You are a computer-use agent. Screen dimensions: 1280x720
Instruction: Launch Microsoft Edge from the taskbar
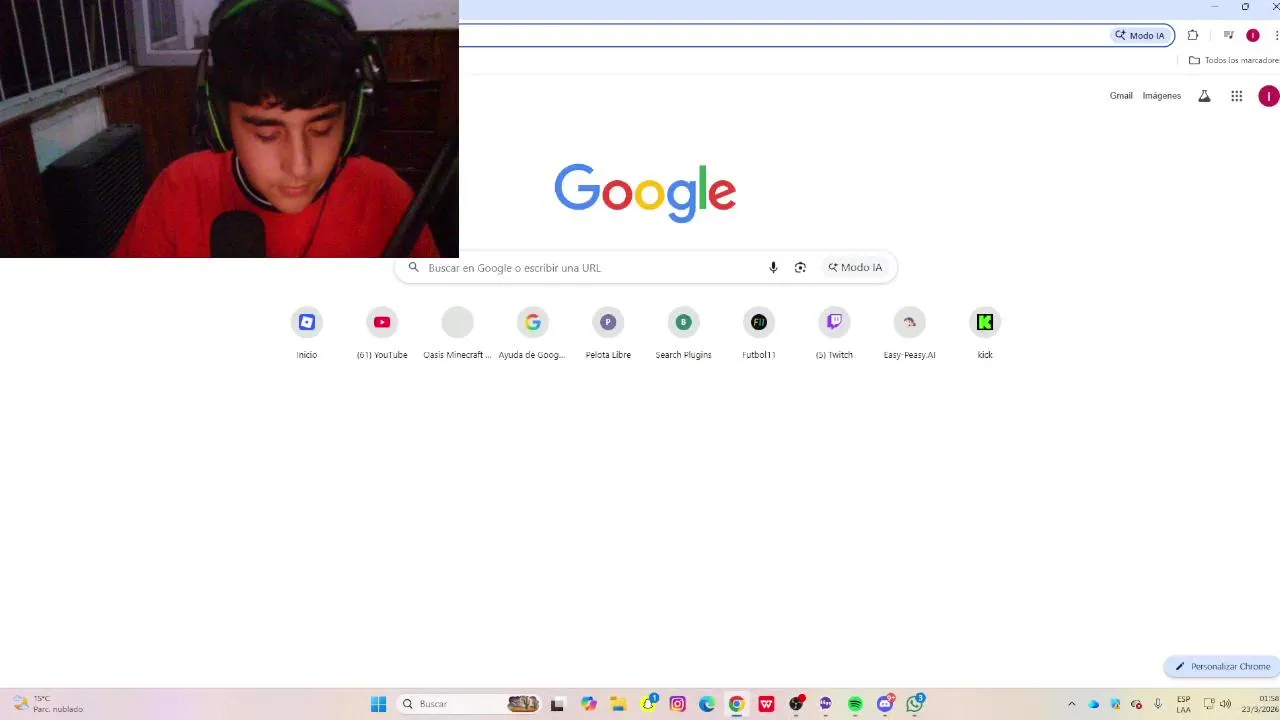click(x=707, y=704)
